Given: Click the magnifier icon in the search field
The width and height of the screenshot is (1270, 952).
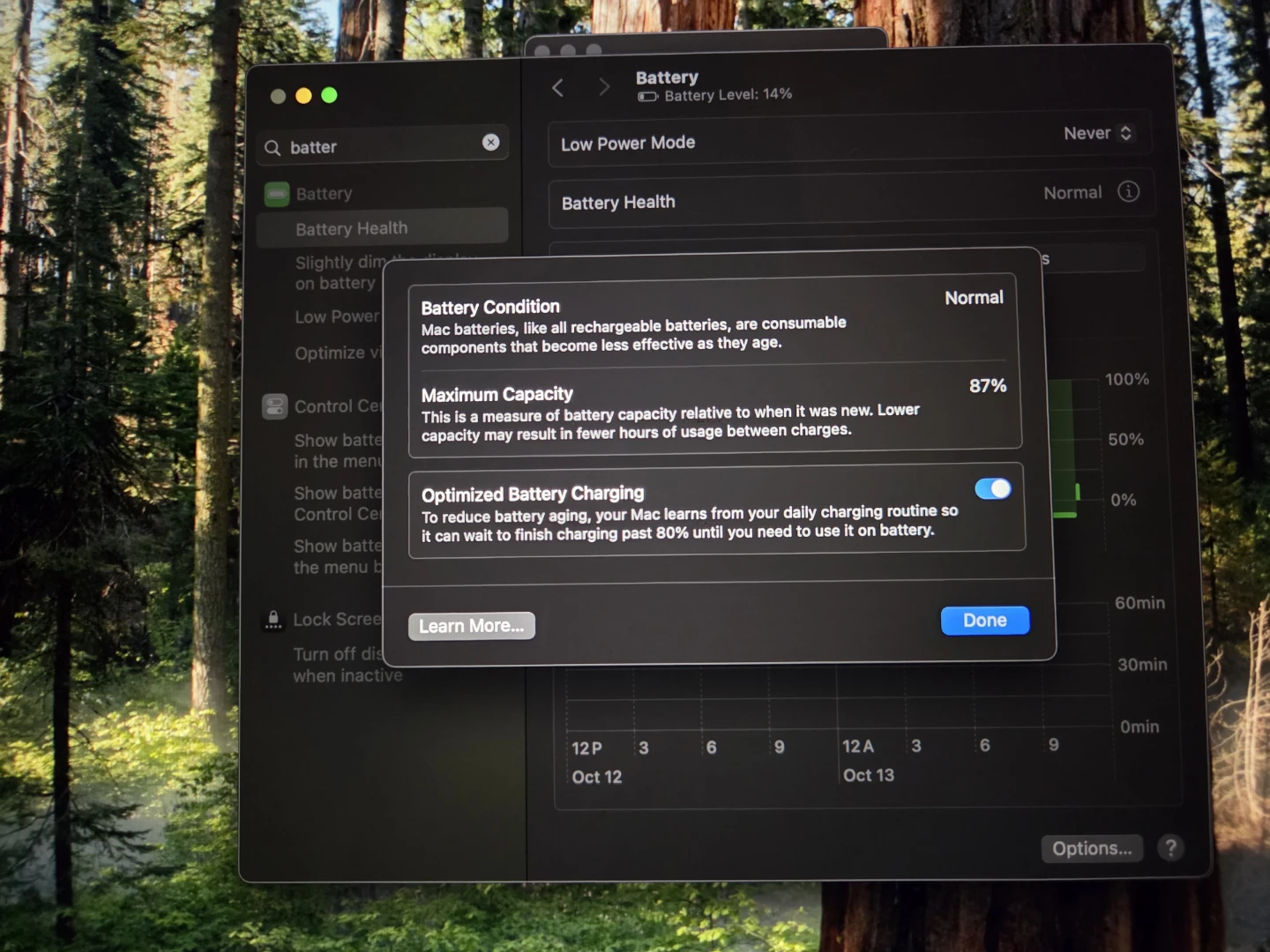Looking at the screenshot, I should 273,148.
